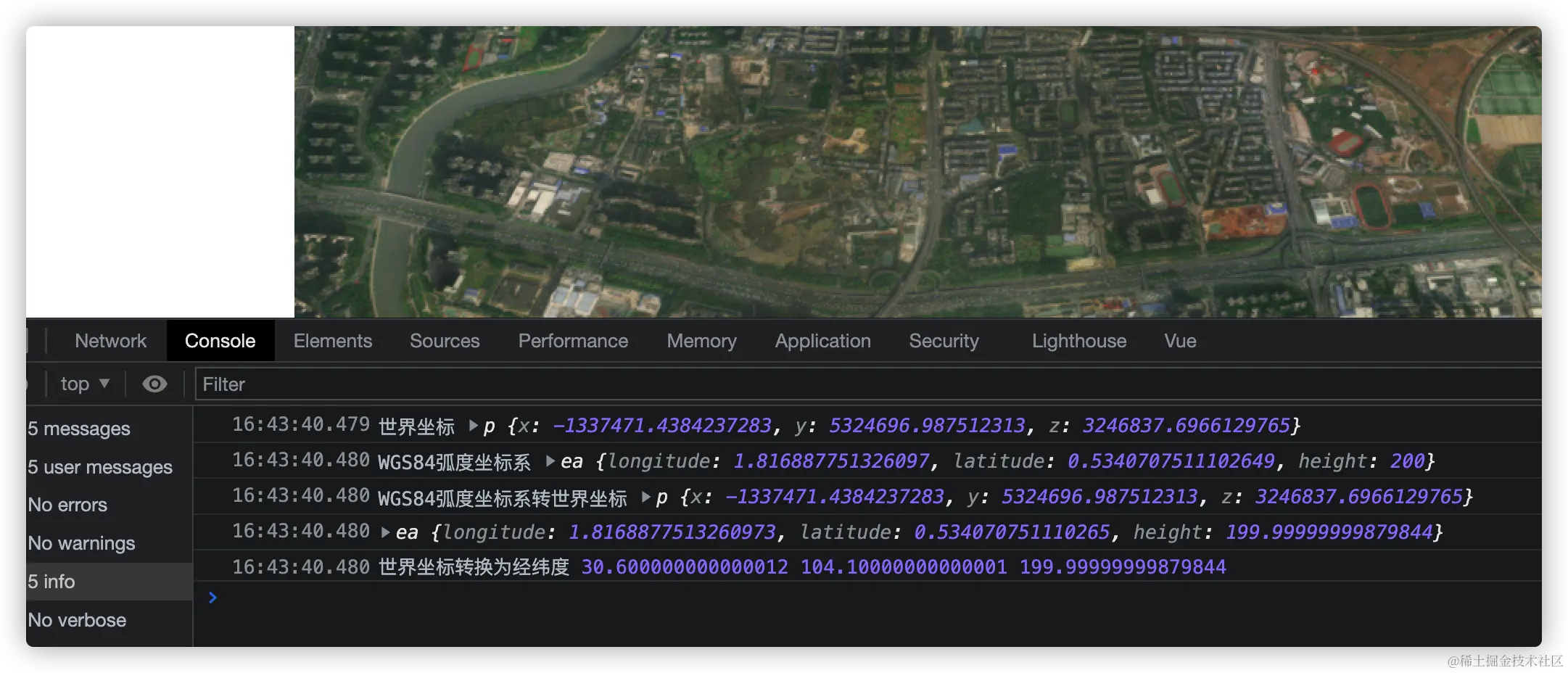Click the 世界坐标转换为经纬度 log label
Screen dimensions: 1568x673
[x=474, y=567]
